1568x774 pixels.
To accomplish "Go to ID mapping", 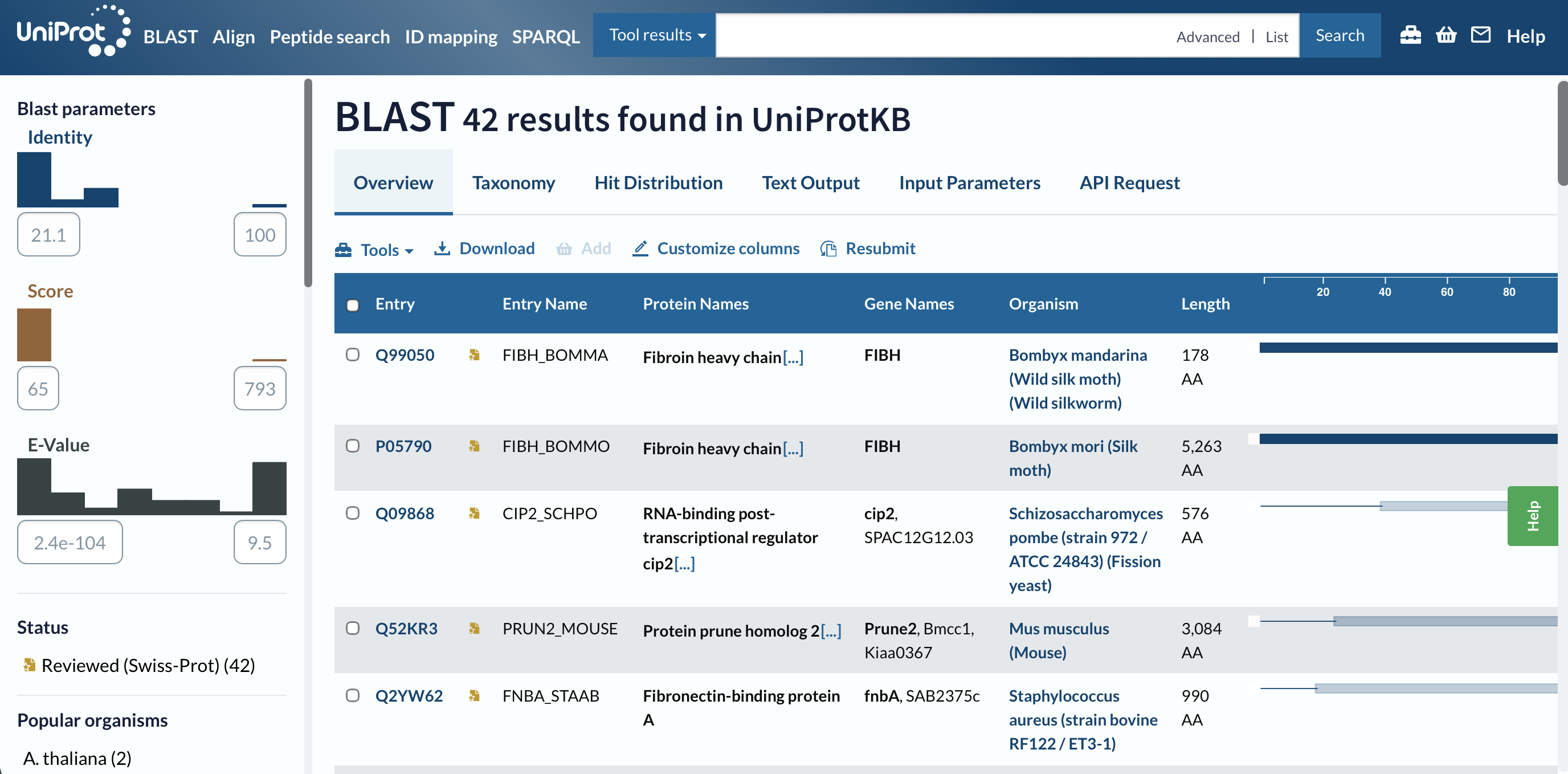I will pos(451,36).
